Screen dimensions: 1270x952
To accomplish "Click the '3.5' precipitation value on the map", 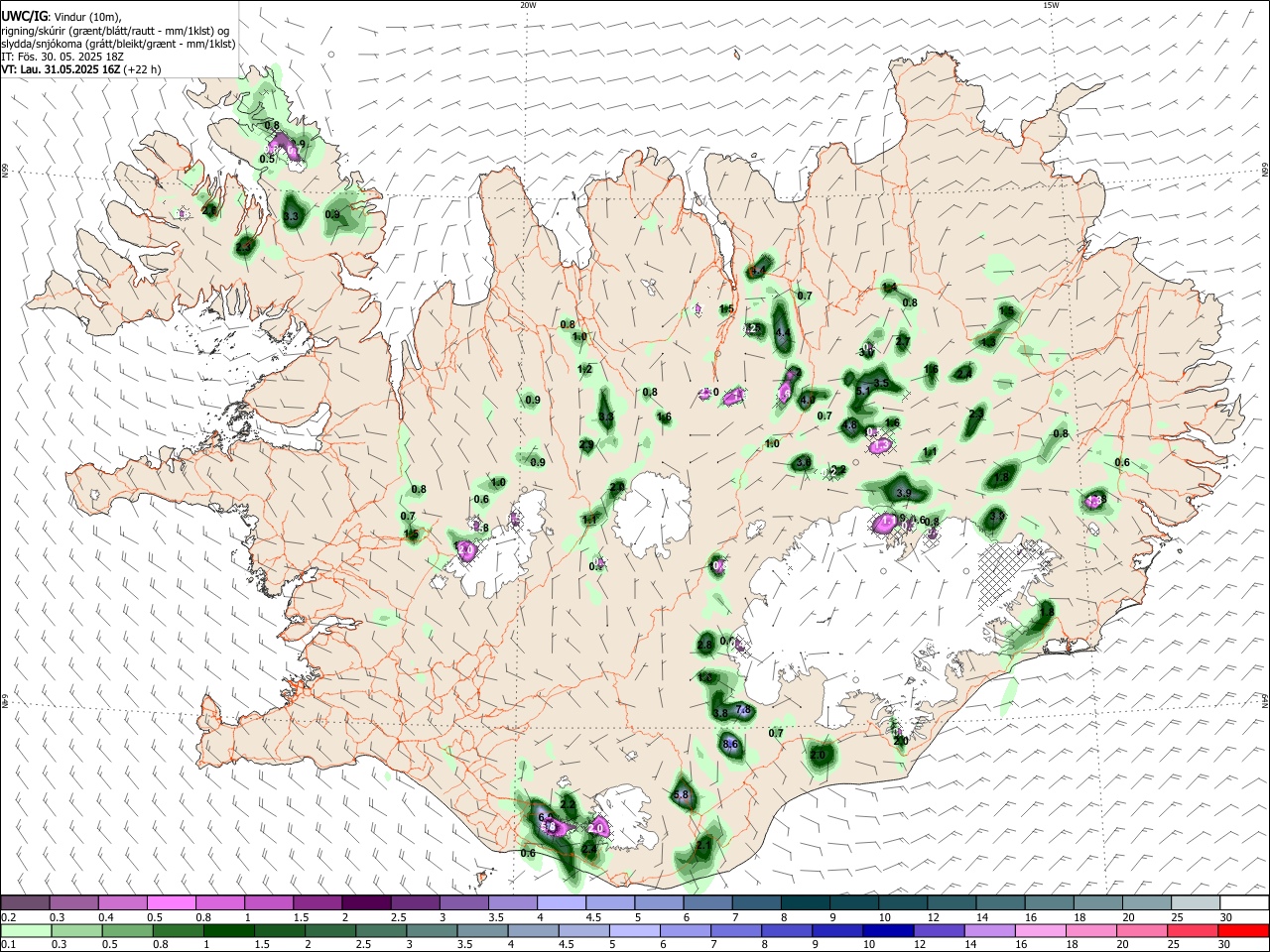I will 880,383.
